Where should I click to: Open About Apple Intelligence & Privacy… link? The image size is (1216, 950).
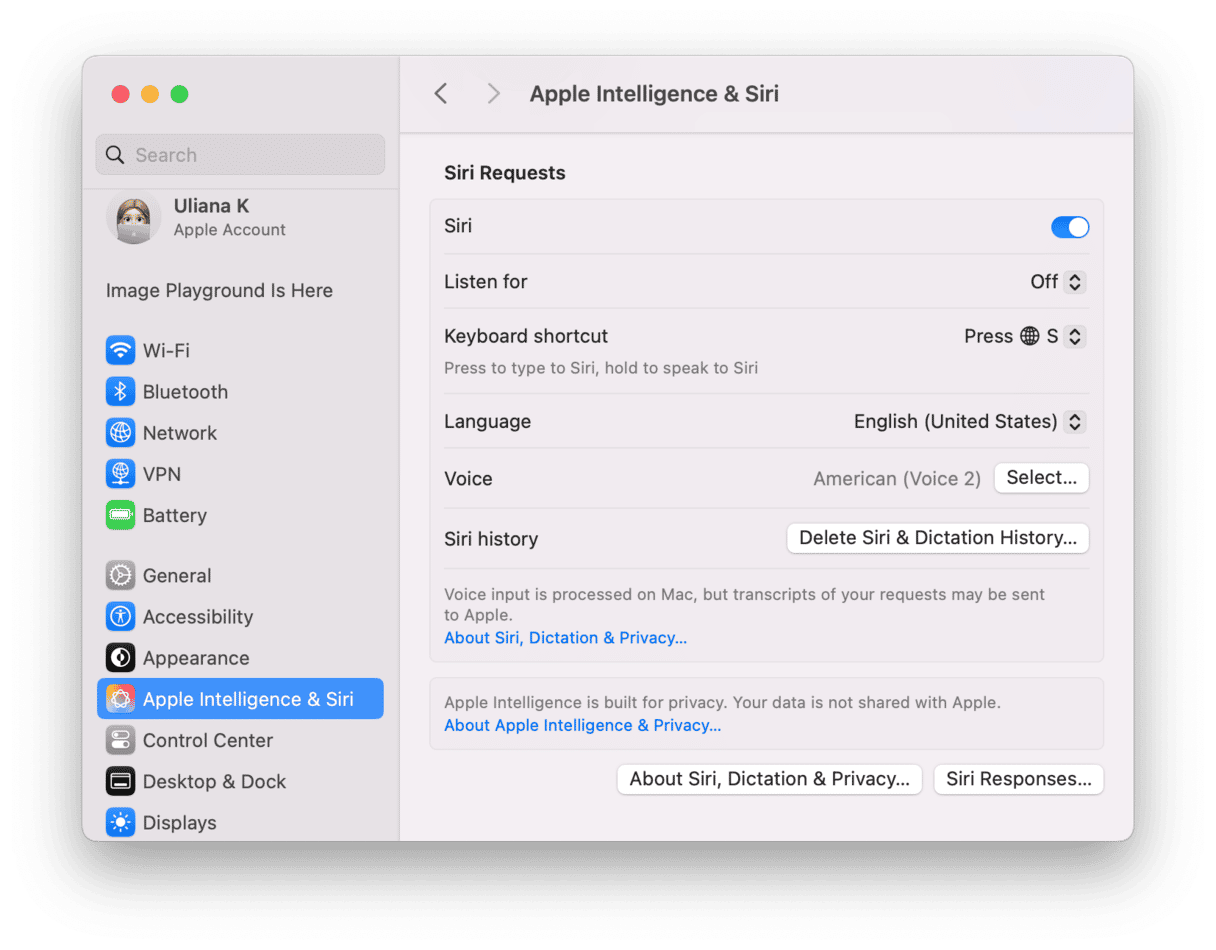pyautogui.click(x=582, y=726)
